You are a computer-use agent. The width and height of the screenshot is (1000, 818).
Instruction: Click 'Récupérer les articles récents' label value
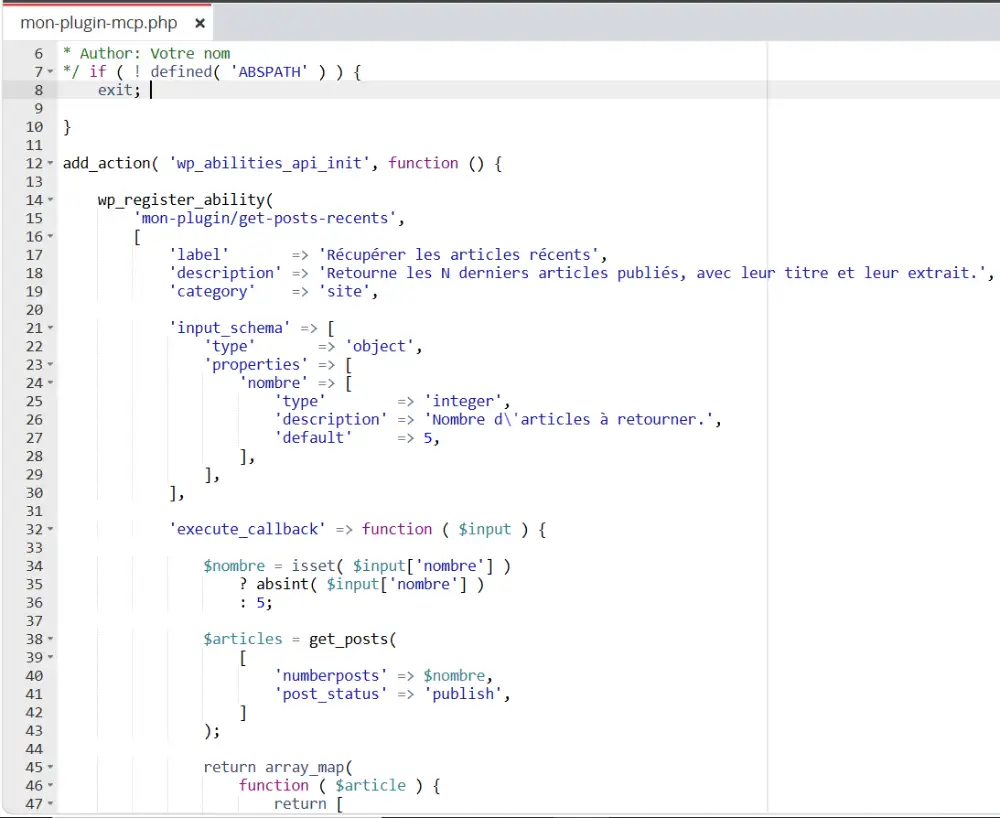(459, 255)
